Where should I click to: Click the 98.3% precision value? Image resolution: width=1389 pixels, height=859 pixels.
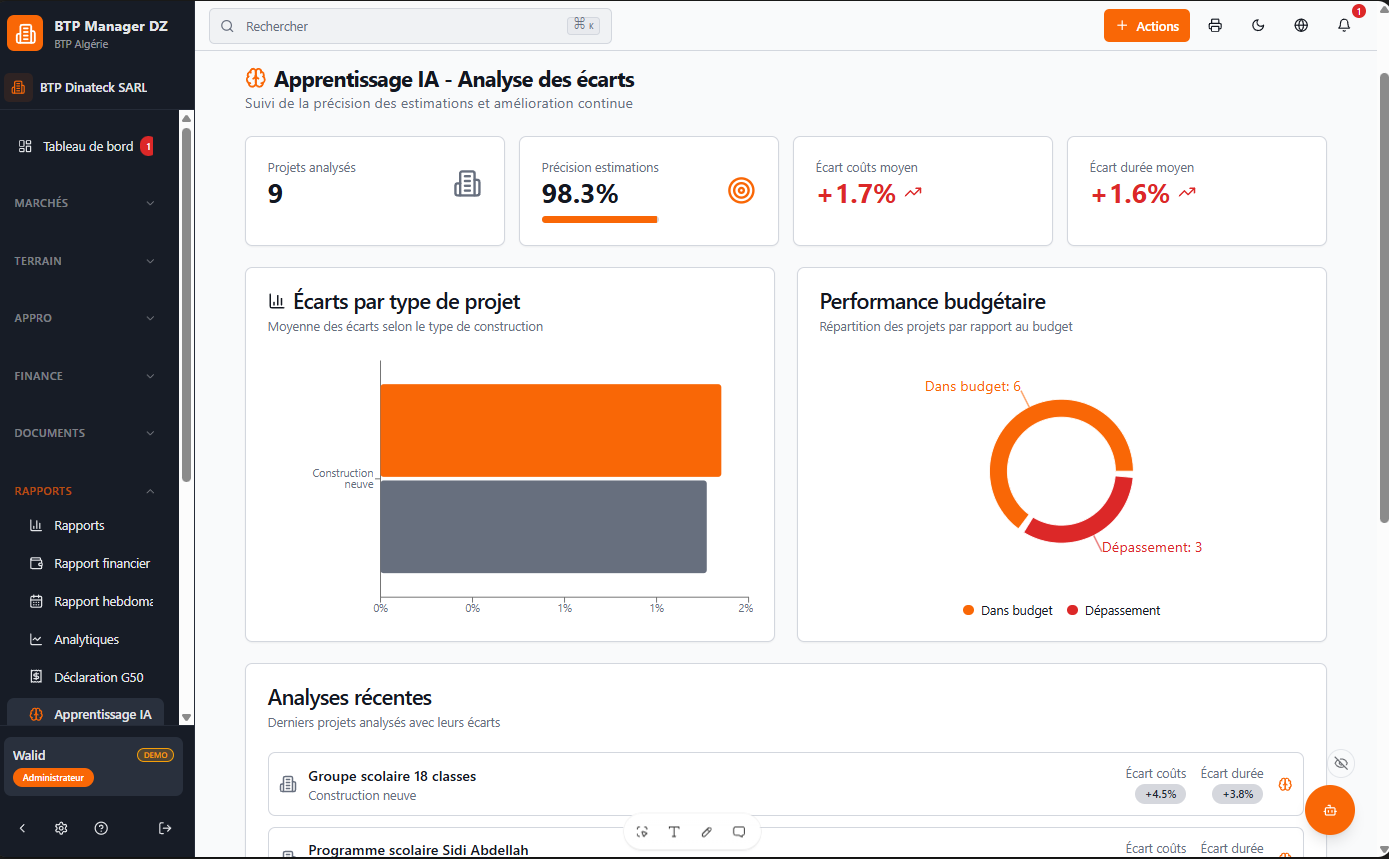pos(580,194)
